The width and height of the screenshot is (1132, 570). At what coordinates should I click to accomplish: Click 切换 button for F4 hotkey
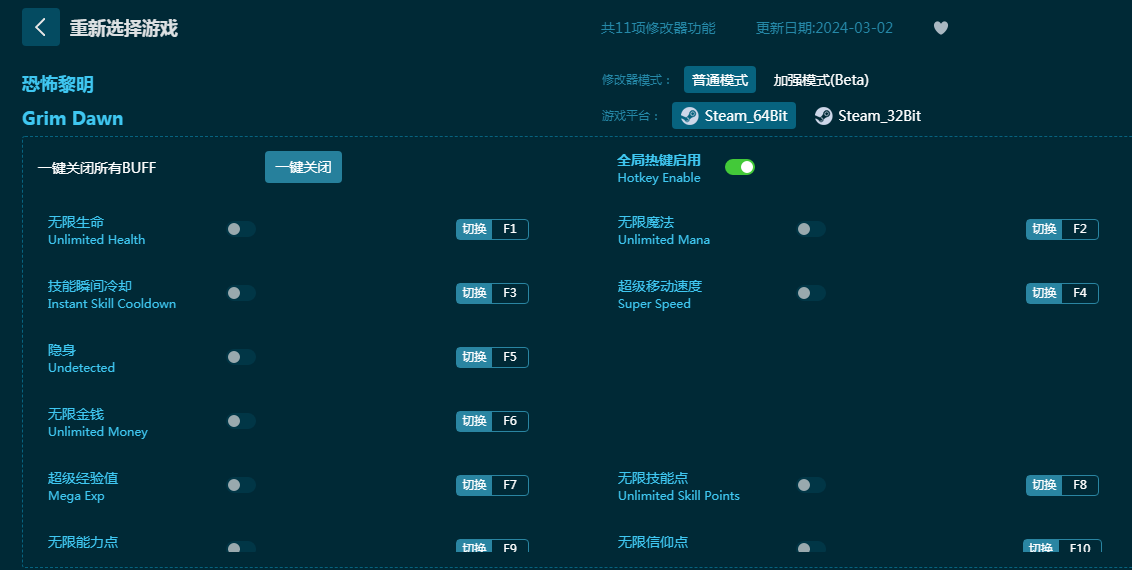click(x=1044, y=293)
